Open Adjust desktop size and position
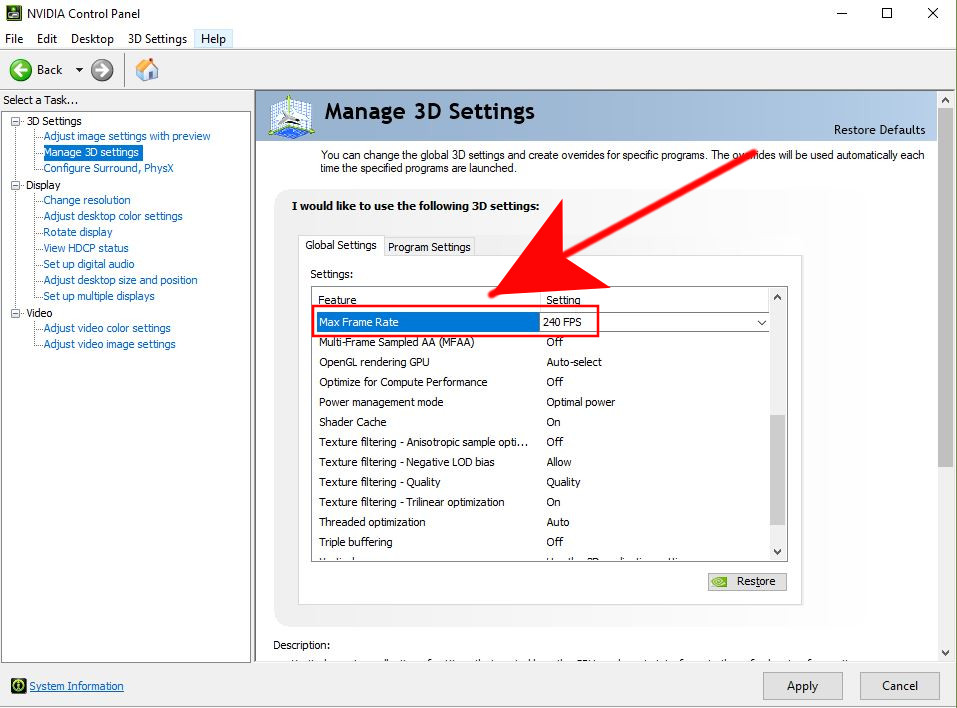Image resolution: width=957 pixels, height=708 pixels. 121,280
